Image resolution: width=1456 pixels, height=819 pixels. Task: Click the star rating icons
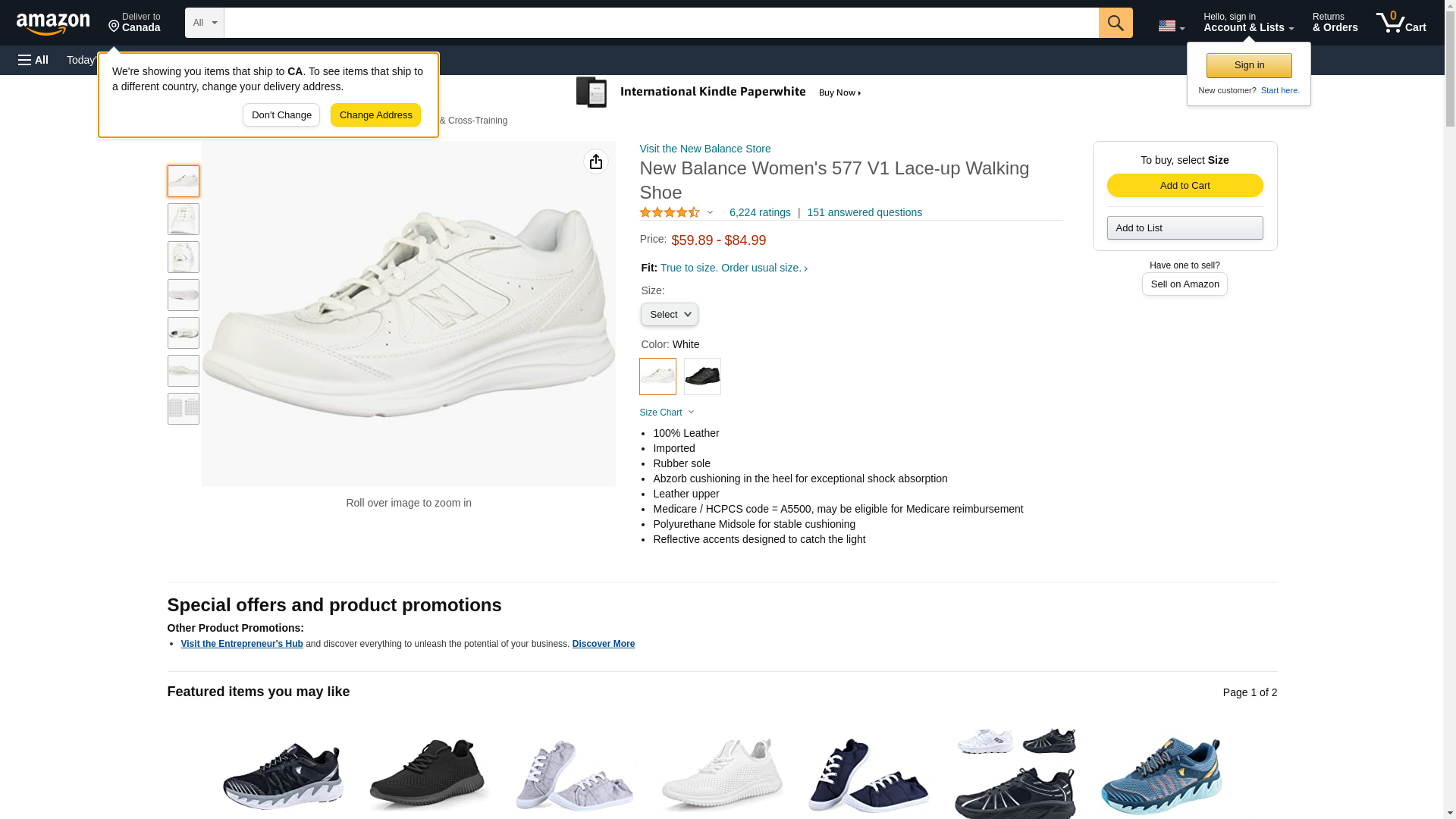point(670,213)
